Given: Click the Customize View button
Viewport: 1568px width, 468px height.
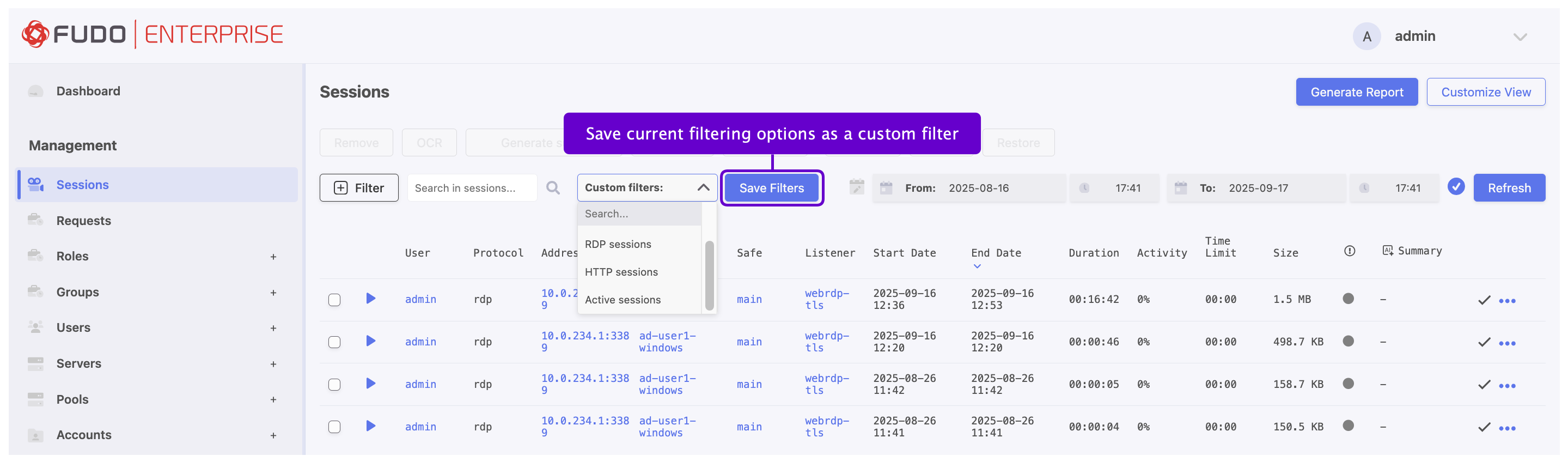Looking at the screenshot, I should [1485, 92].
